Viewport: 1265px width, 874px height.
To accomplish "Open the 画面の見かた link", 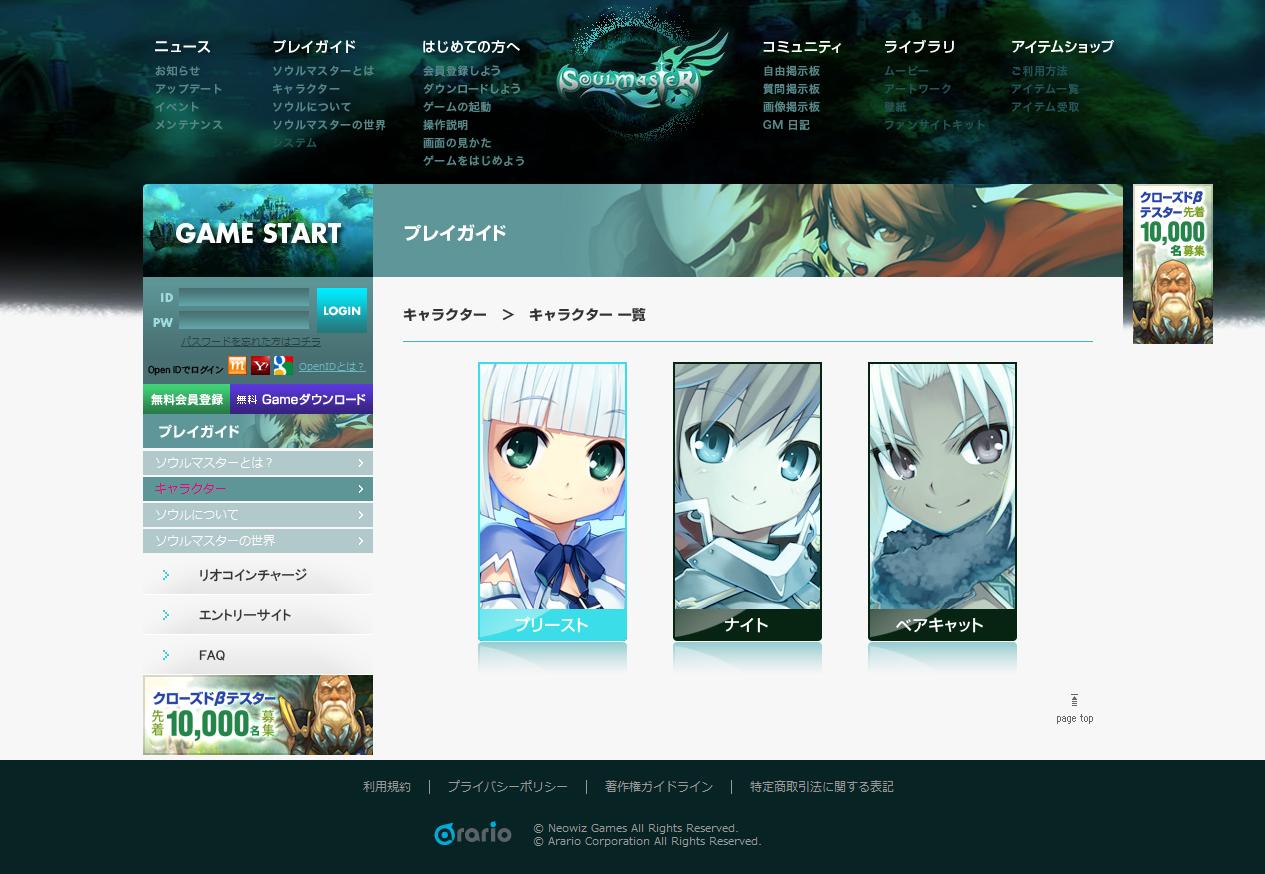I will (457, 143).
